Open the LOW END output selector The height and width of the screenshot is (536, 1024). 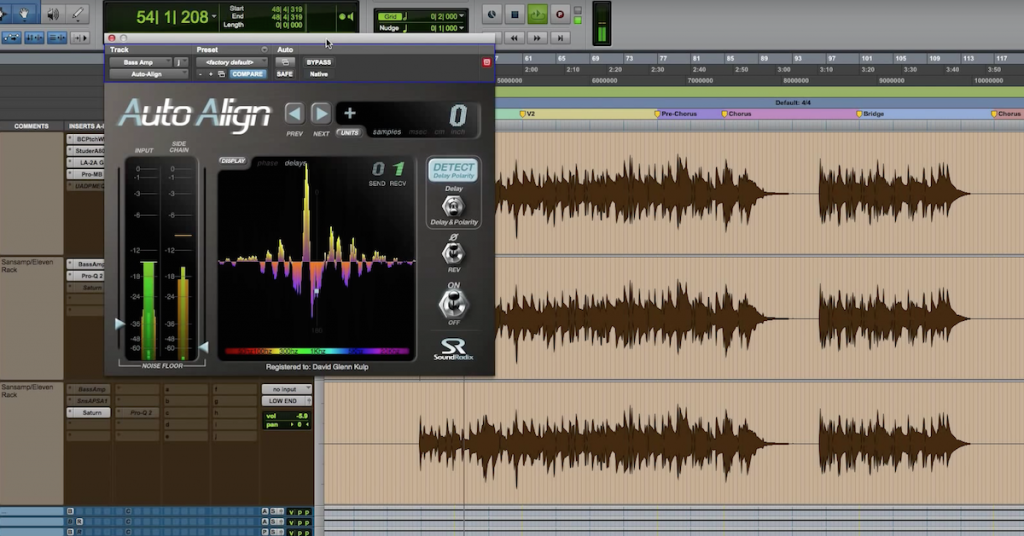[x=286, y=401]
